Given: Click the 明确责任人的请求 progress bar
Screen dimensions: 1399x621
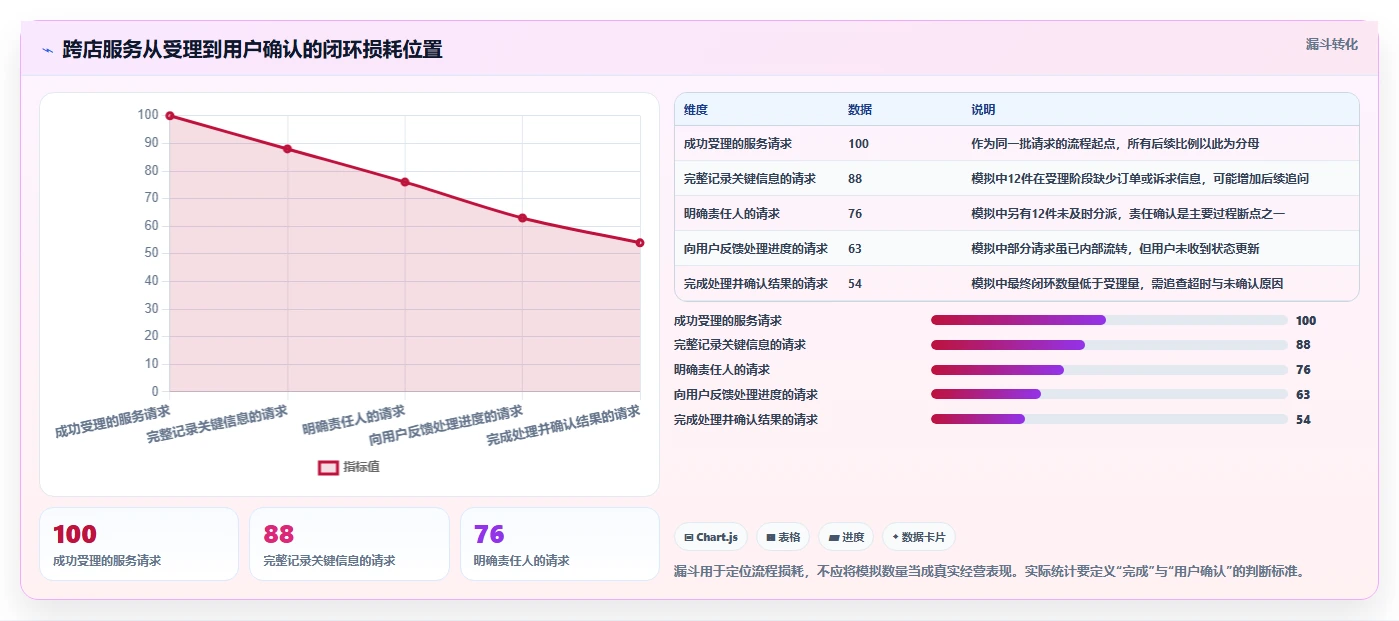Looking at the screenshot, I should click(x=1109, y=370).
